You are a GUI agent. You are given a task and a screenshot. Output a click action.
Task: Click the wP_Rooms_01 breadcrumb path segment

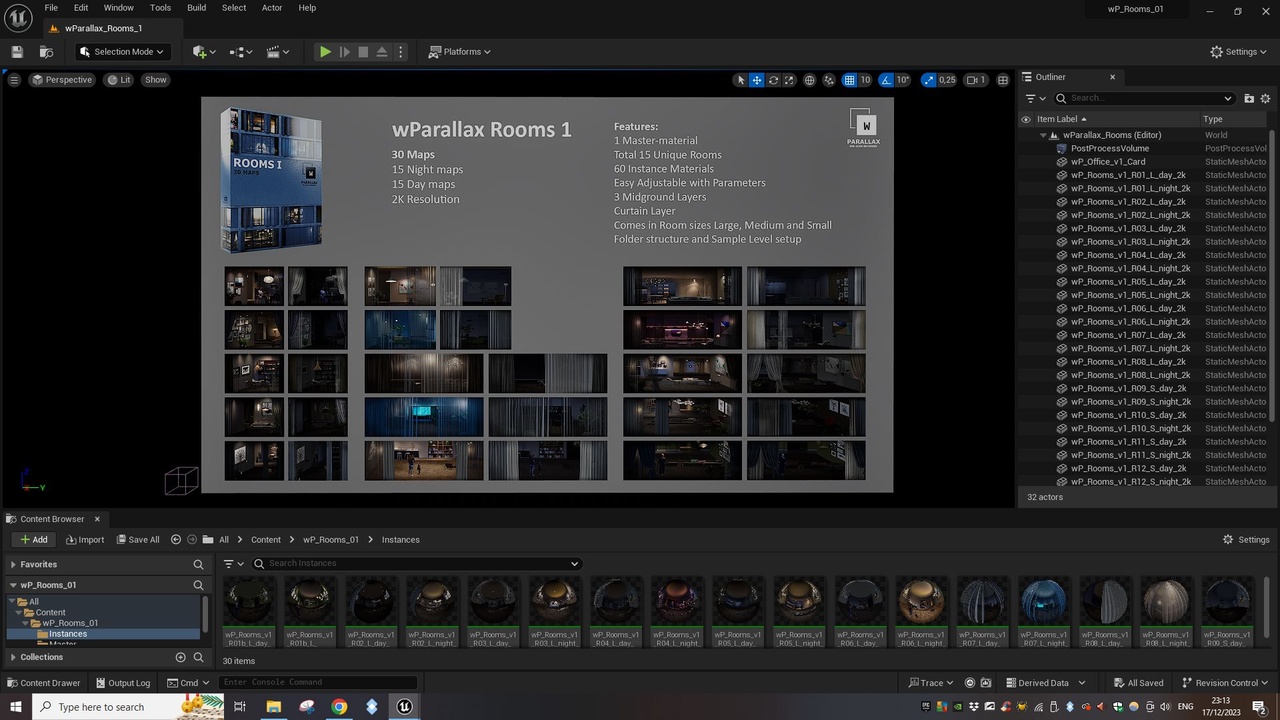click(x=330, y=540)
